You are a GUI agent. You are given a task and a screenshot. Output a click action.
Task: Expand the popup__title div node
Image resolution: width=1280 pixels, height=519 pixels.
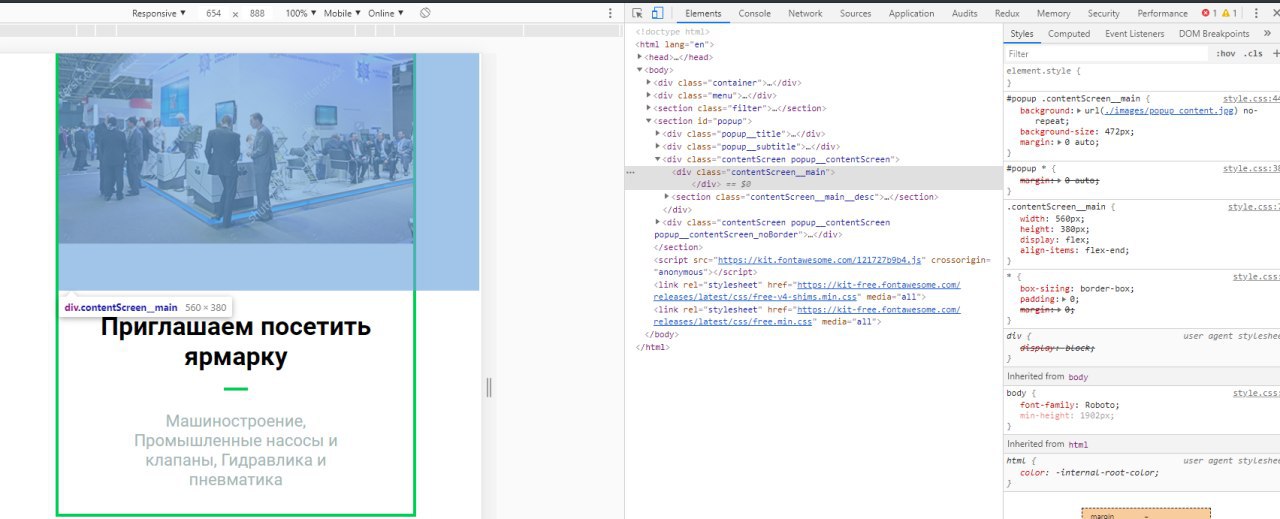(658, 134)
